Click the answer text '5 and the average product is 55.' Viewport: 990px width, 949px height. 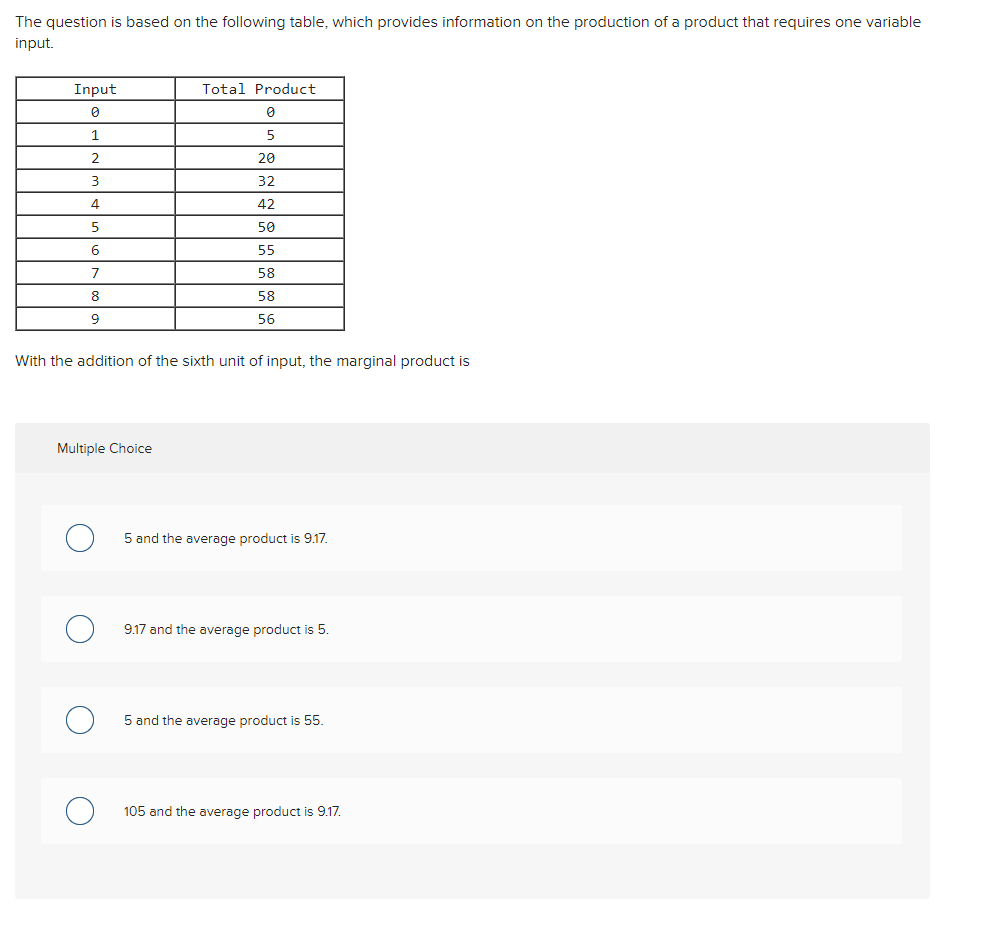[223, 720]
